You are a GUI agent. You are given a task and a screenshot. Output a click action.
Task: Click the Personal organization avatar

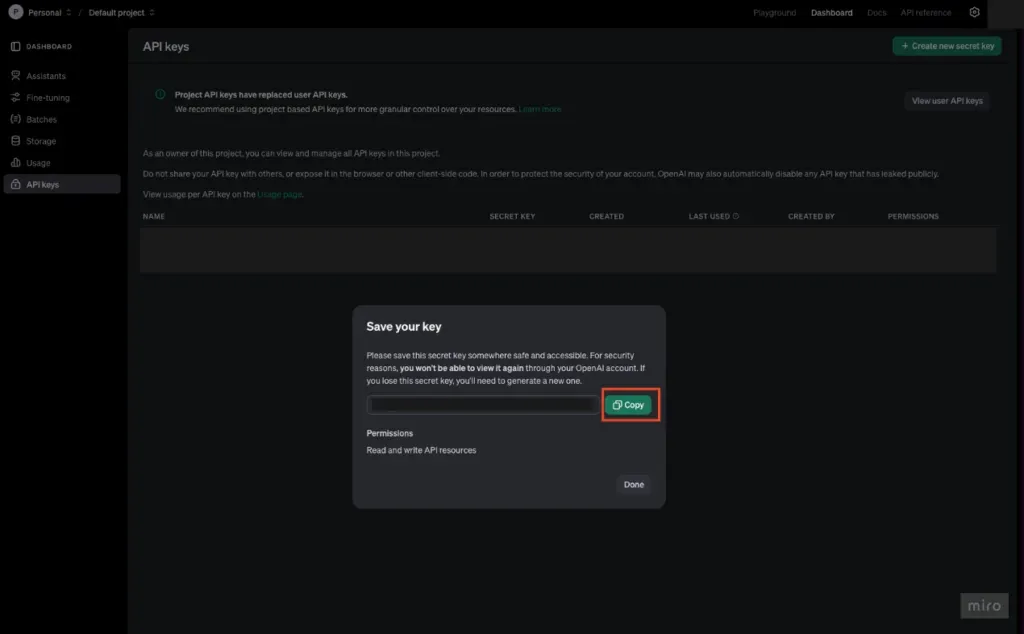click(x=15, y=13)
